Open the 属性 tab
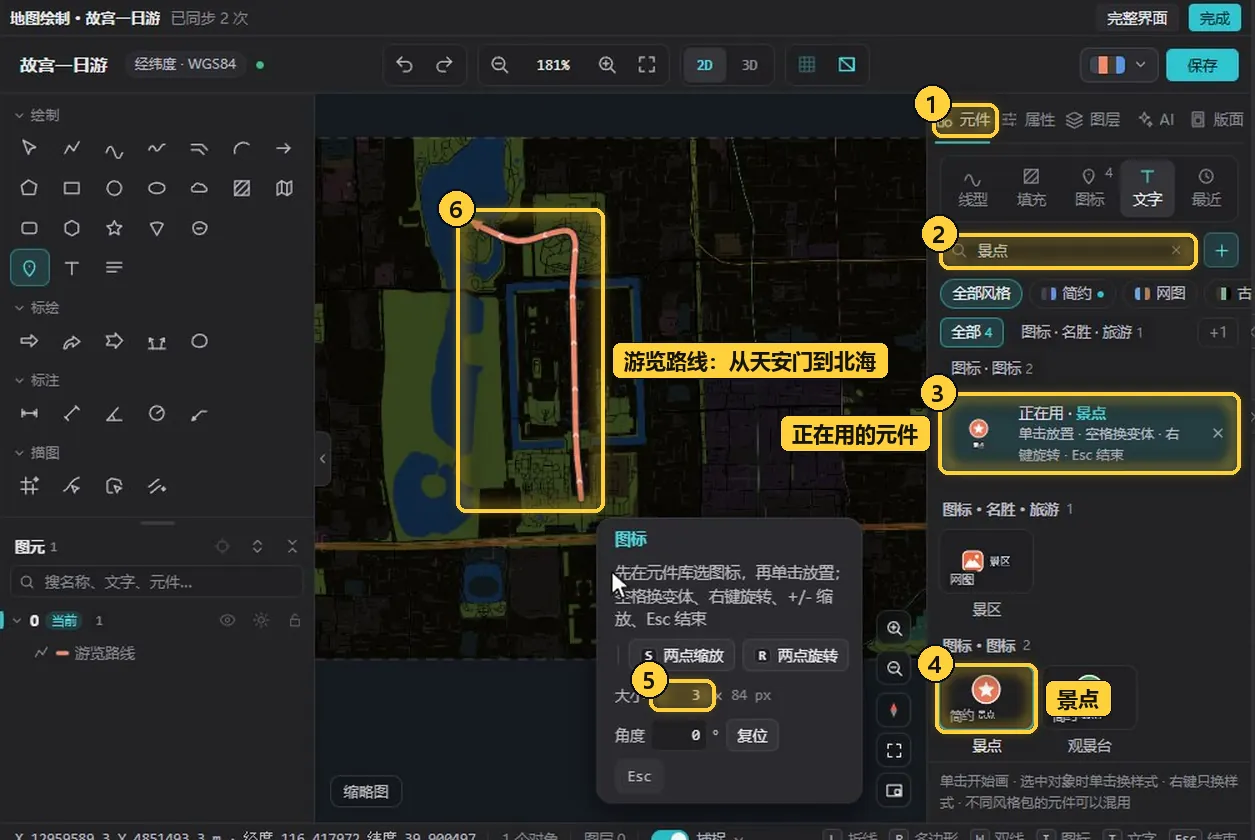1255x840 pixels. pyautogui.click(x=1029, y=120)
